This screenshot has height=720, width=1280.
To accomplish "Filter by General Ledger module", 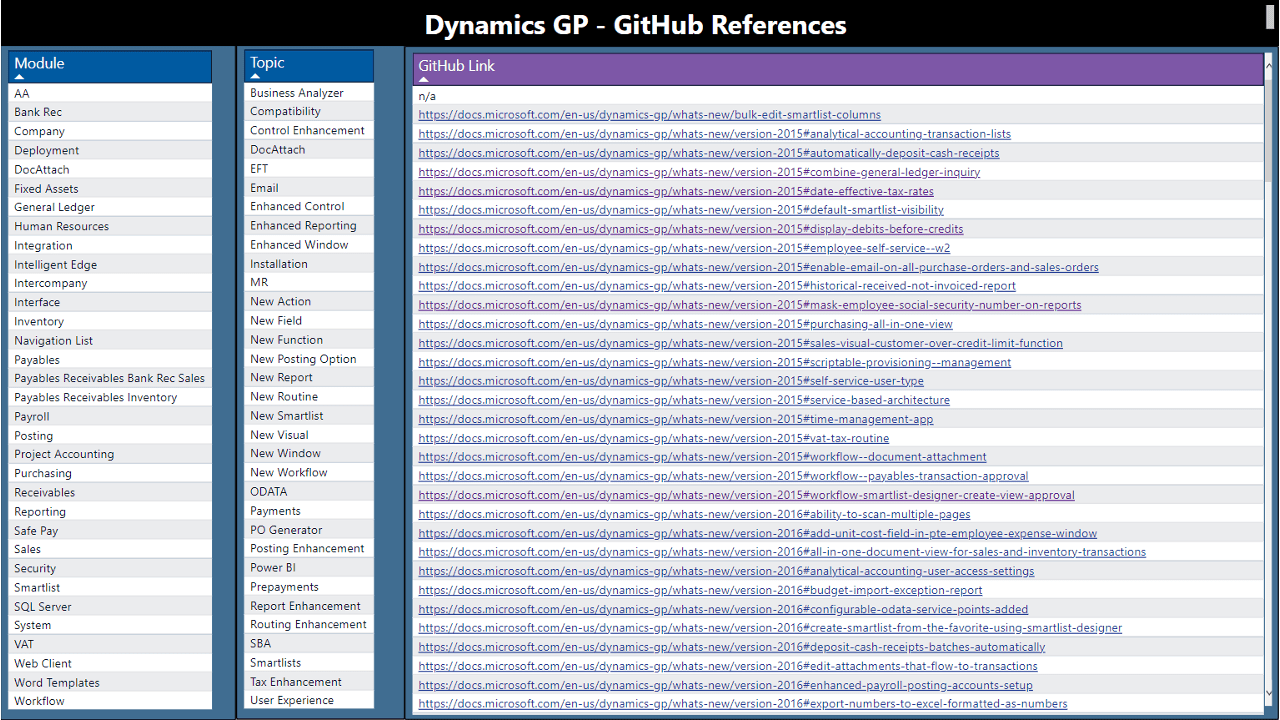I will [55, 207].
